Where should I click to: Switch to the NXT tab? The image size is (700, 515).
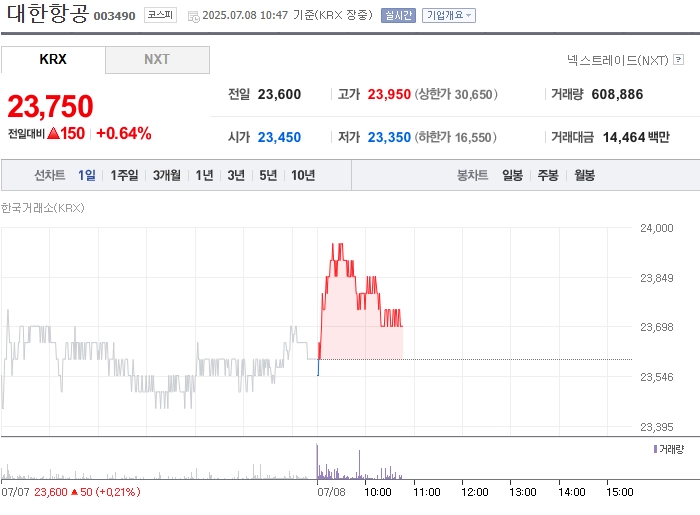pyautogui.click(x=157, y=59)
